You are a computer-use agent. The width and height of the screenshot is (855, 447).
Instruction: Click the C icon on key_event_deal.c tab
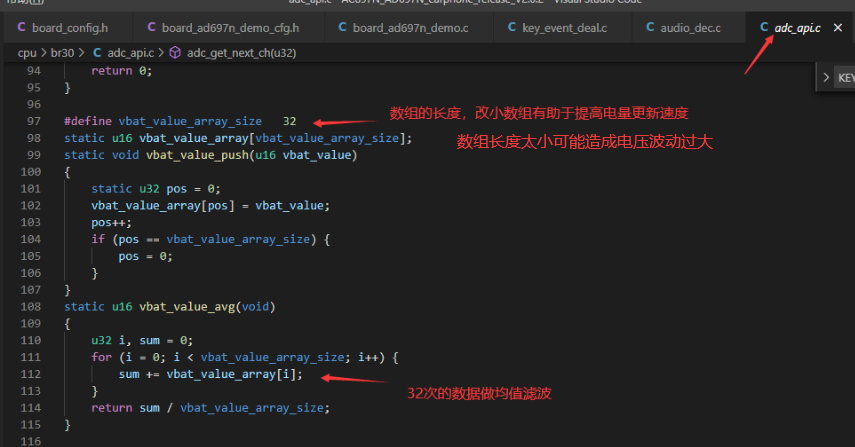pyautogui.click(x=512, y=27)
